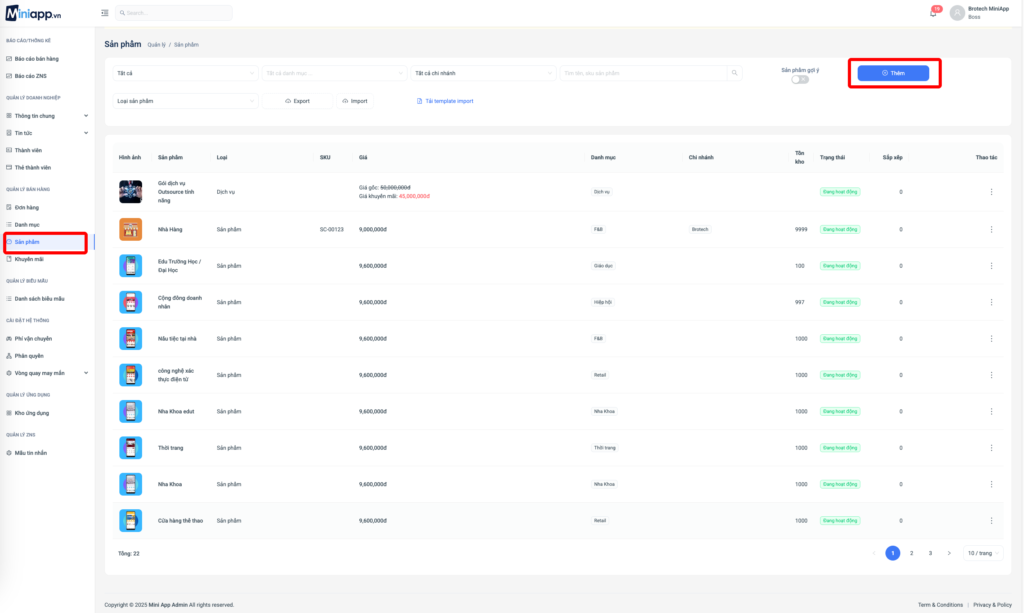Open the three-dot menu for Nấu tiệc tại nhà
Screen dimensions: 1024x613
[x=991, y=339]
